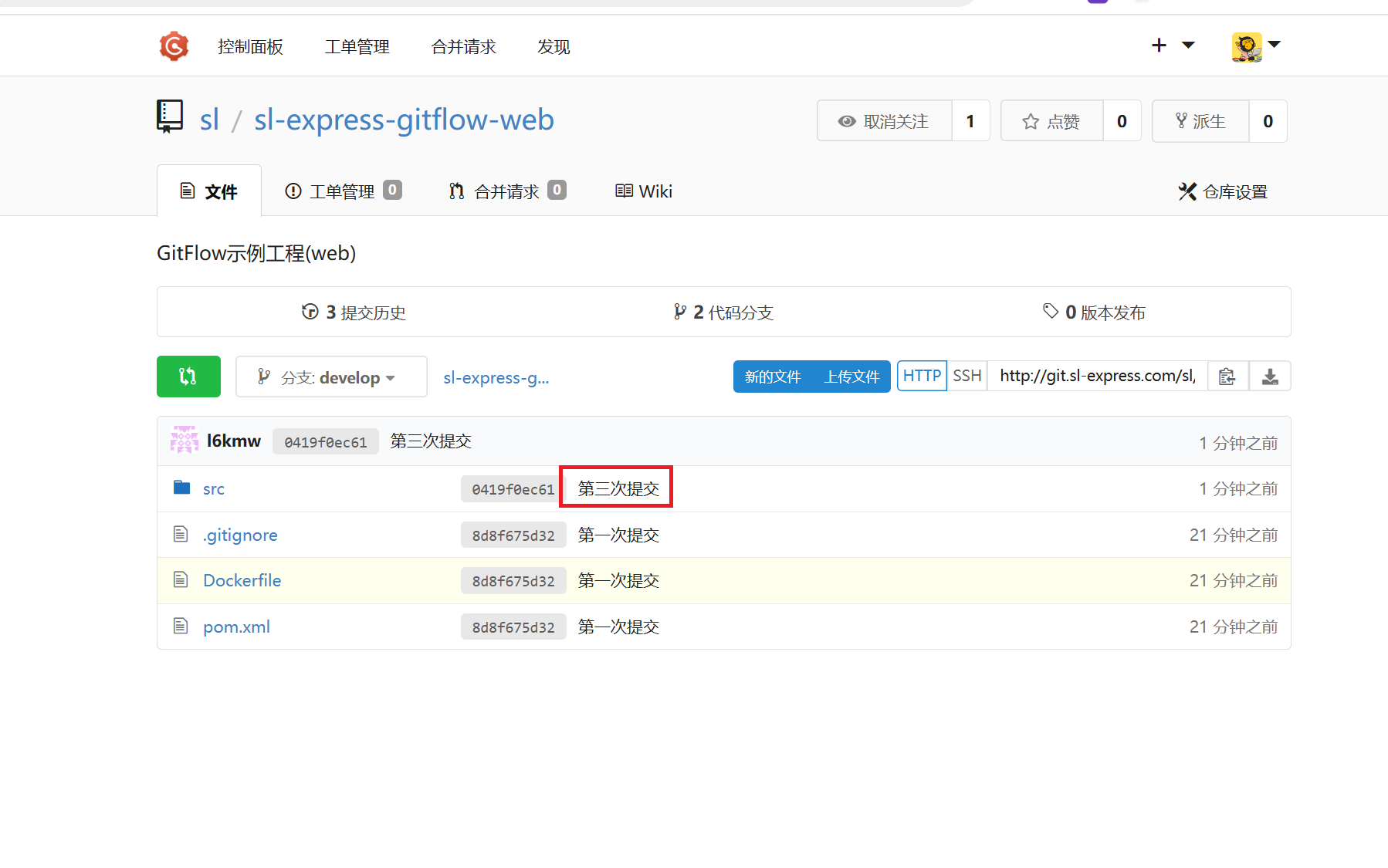Click 新的文件 new file button
1388x868 pixels.
pos(773,377)
